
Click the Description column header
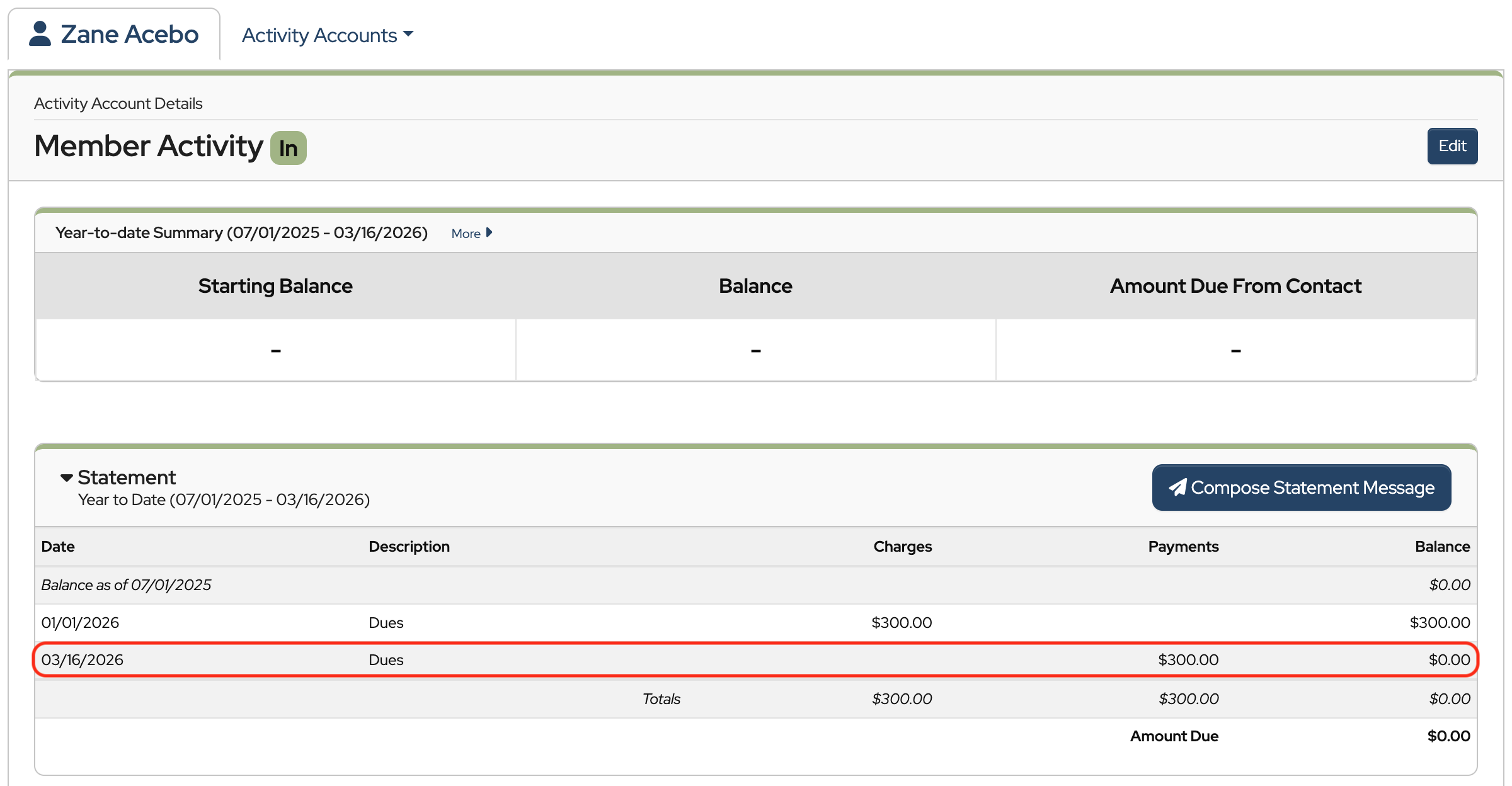[x=409, y=546]
